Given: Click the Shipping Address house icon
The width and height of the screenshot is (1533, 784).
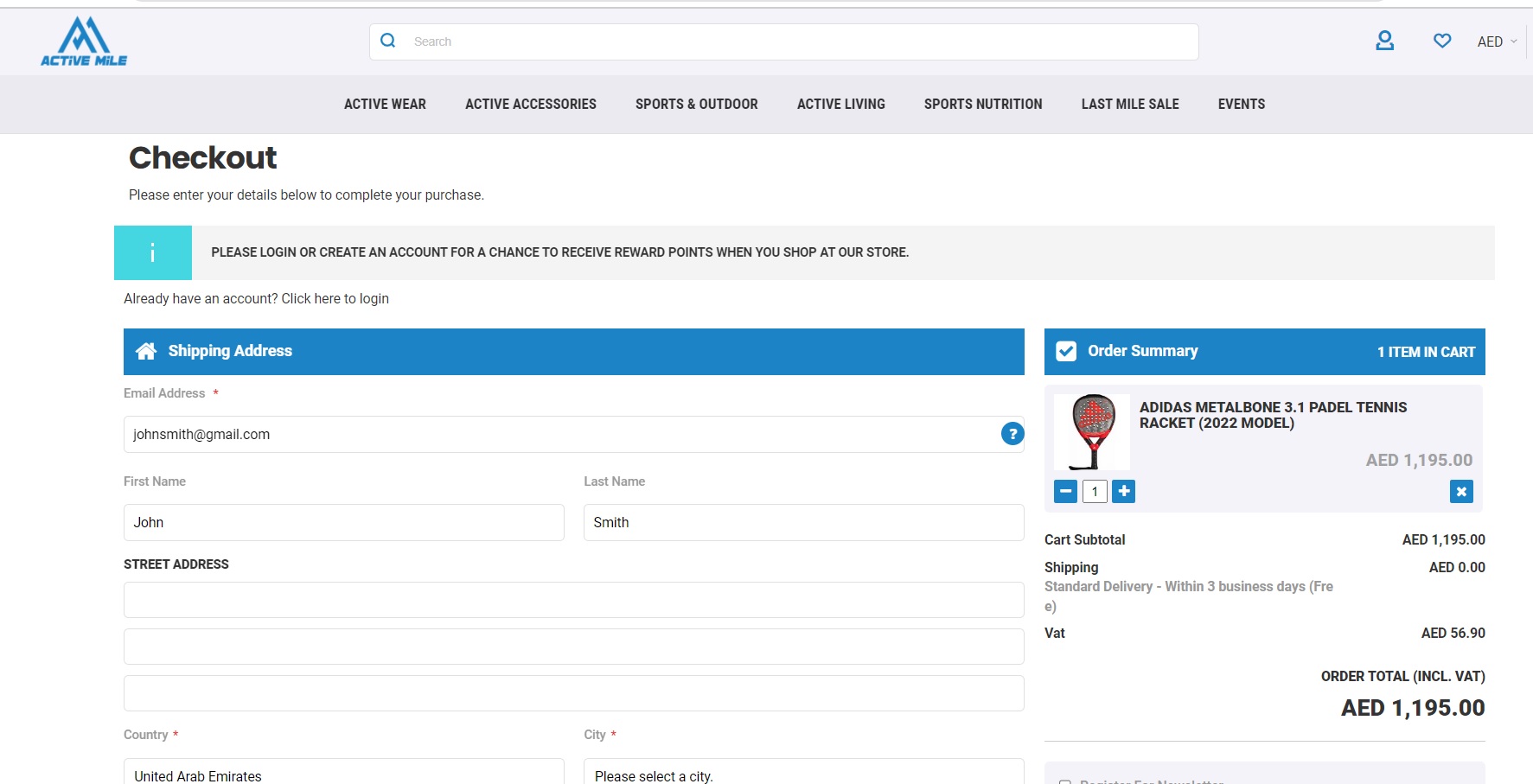Looking at the screenshot, I should (x=146, y=351).
